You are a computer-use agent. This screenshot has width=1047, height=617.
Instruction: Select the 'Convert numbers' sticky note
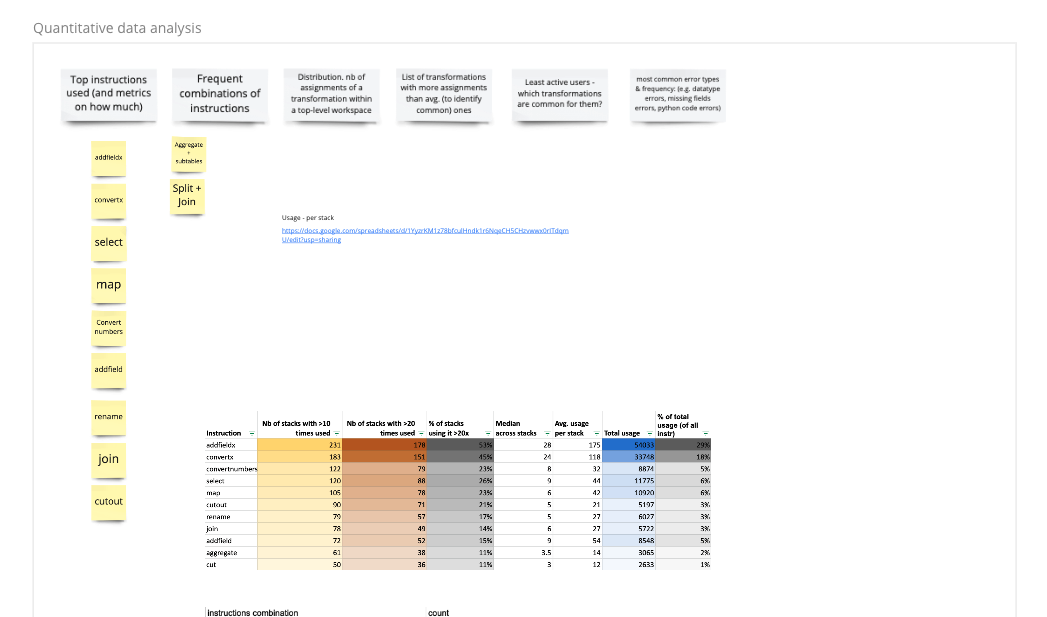(x=109, y=327)
